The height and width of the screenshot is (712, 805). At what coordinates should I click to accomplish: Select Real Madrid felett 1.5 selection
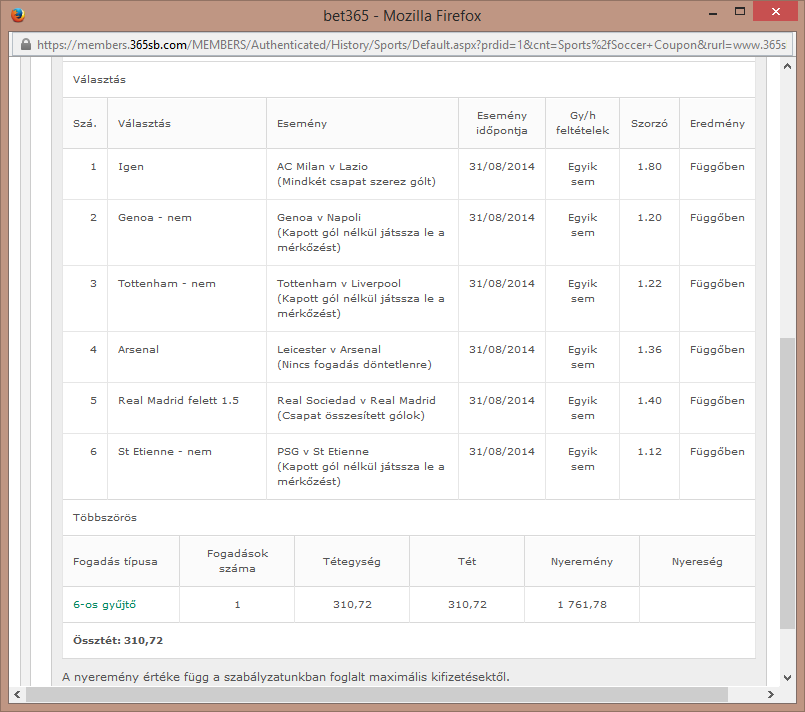click(x=178, y=400)
